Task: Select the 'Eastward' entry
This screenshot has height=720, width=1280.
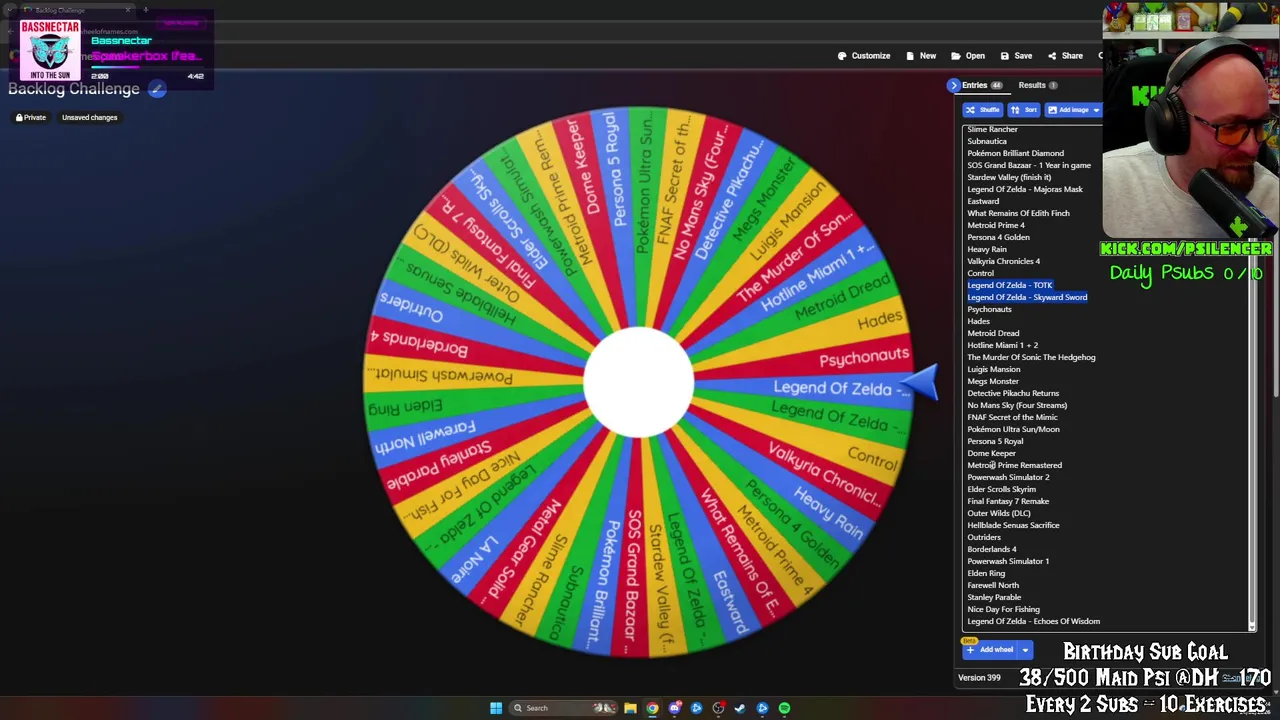Action: [983, 201]
